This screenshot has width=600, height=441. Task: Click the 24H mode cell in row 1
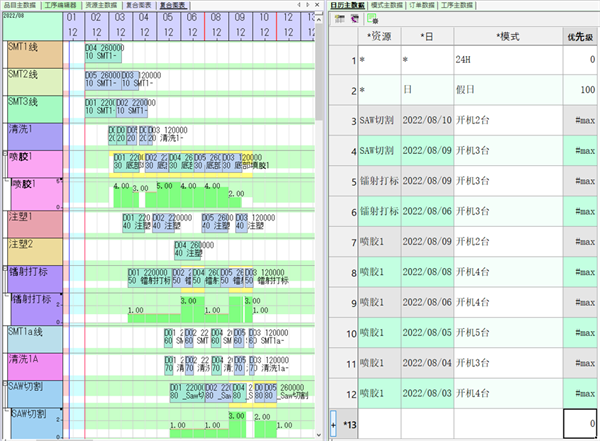click(x=508, y=60)
